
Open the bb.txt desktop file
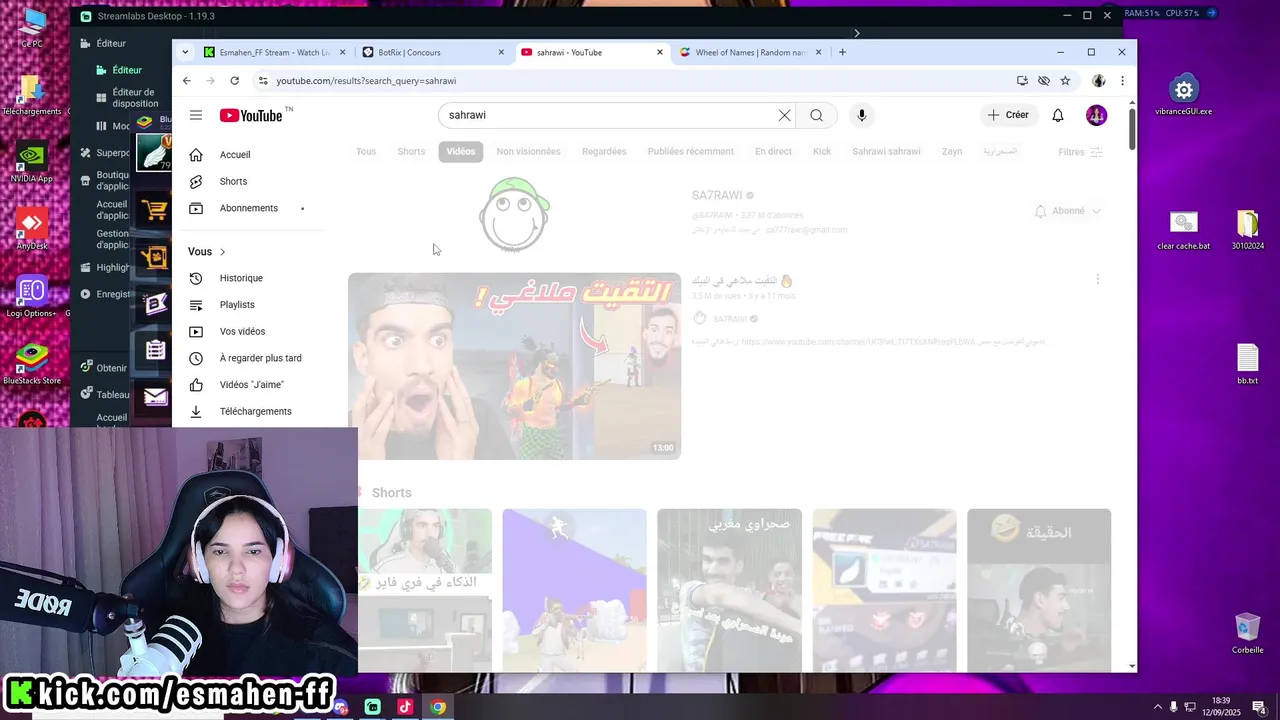[1247, 364]
